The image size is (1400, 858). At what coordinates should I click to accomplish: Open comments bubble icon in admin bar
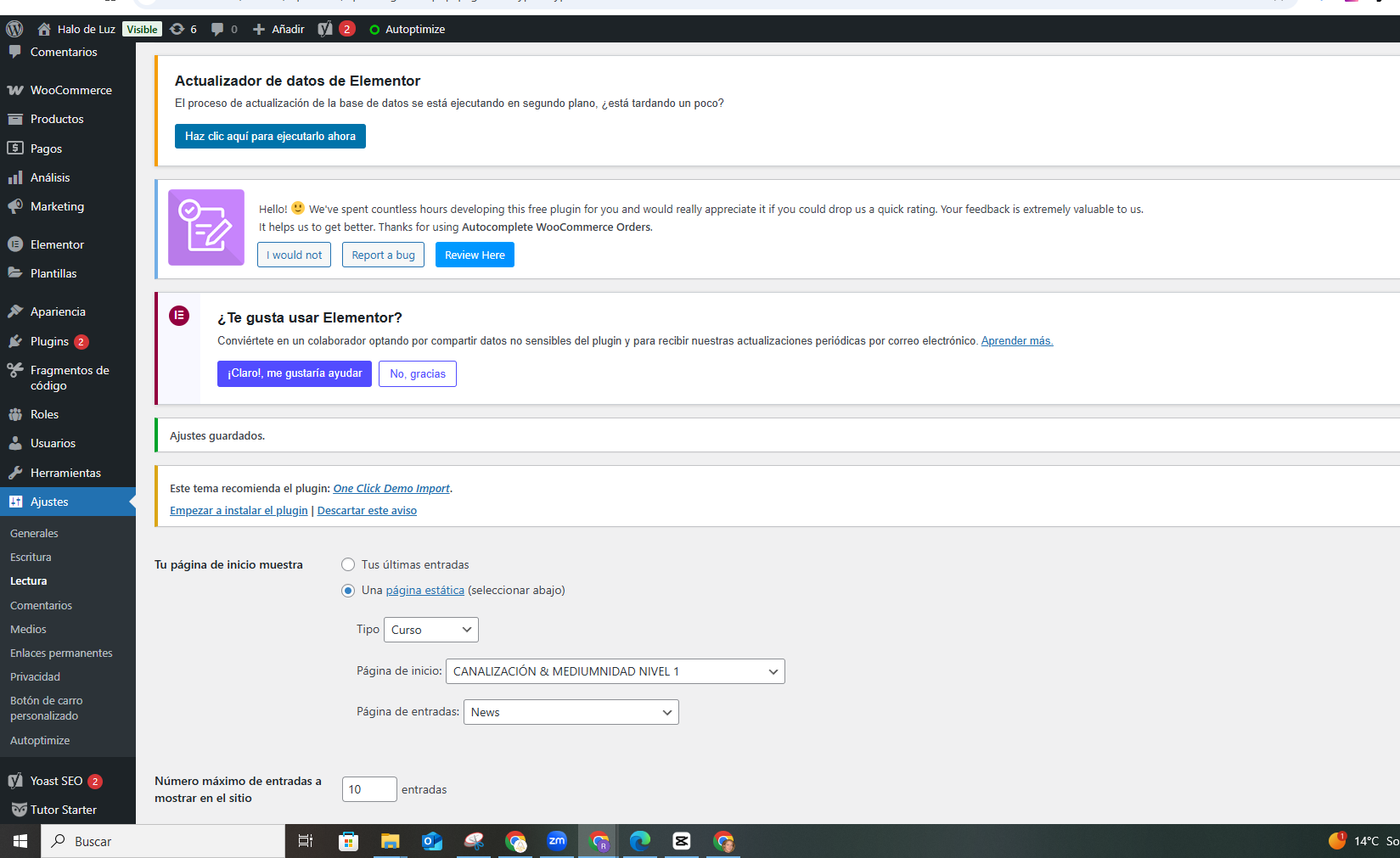click(x=217, y=29)
